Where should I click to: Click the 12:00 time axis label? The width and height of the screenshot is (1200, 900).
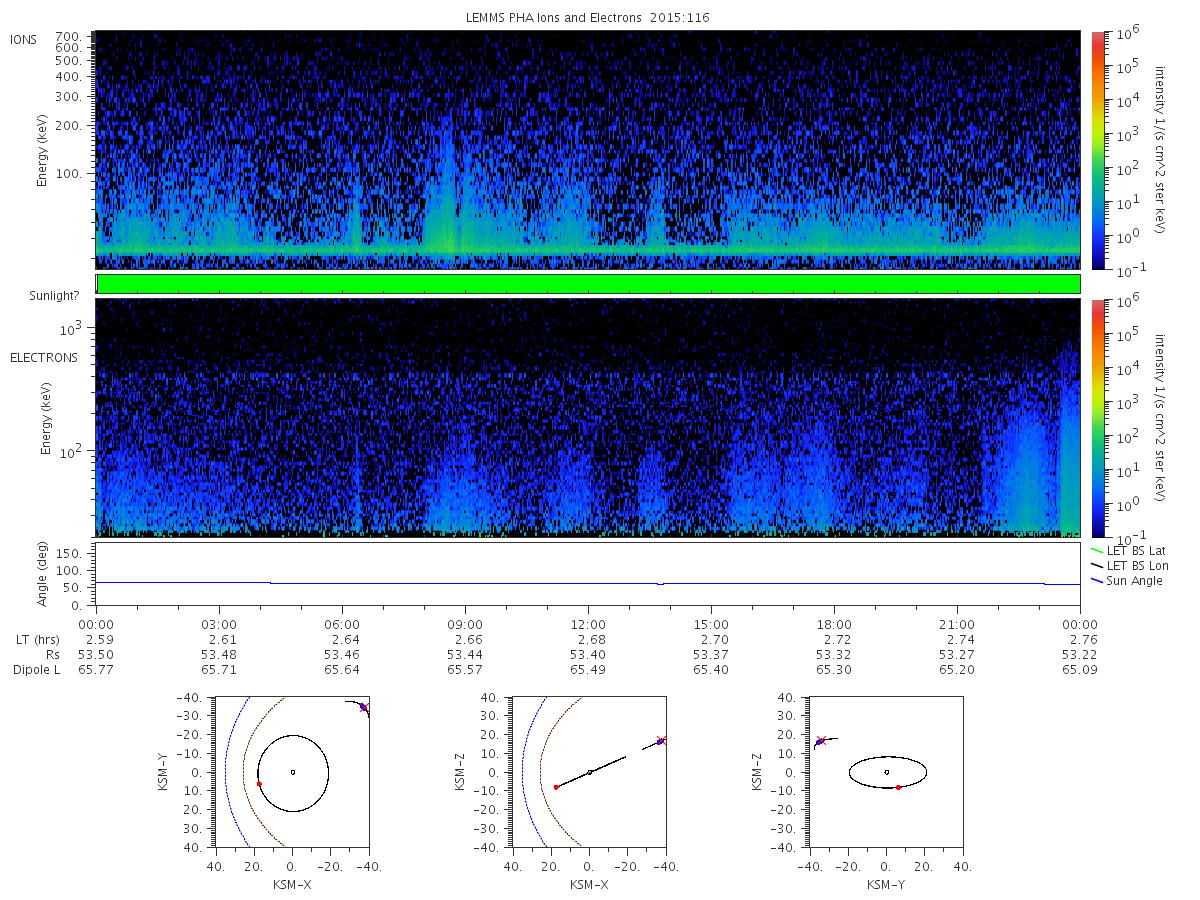(588, 624)
